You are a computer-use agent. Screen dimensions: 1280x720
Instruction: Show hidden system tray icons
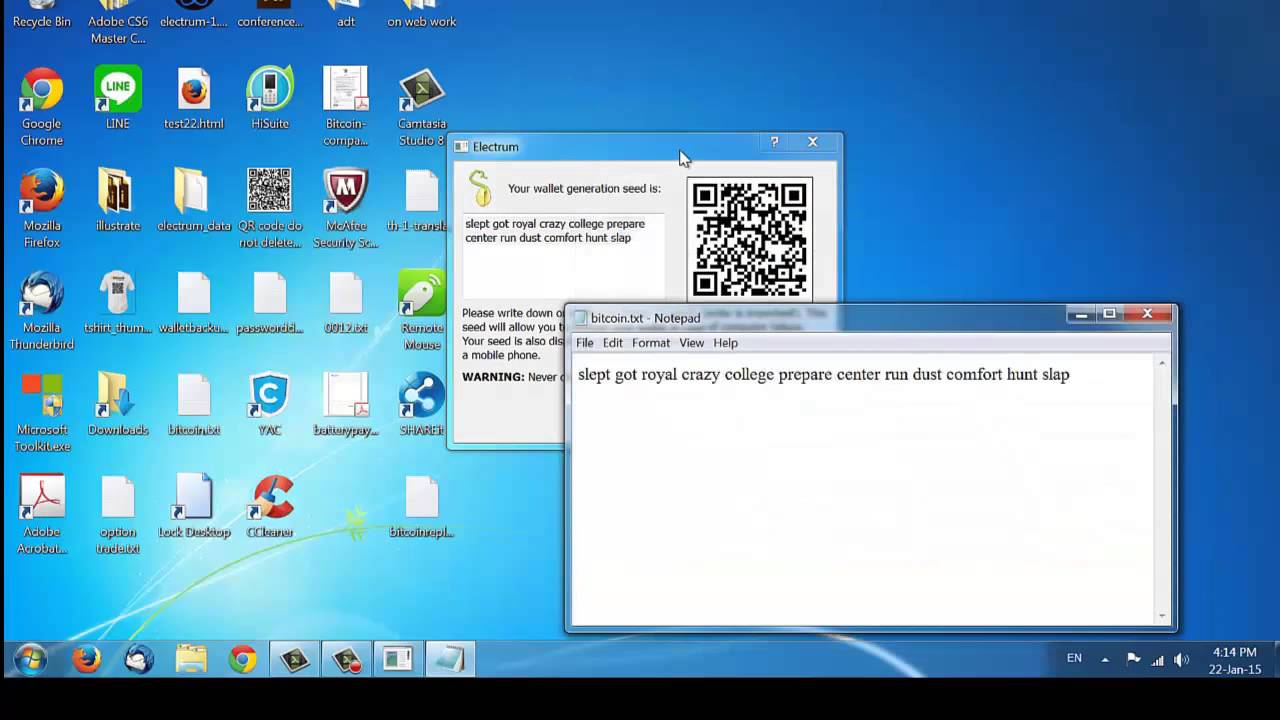pos(1105,659)
